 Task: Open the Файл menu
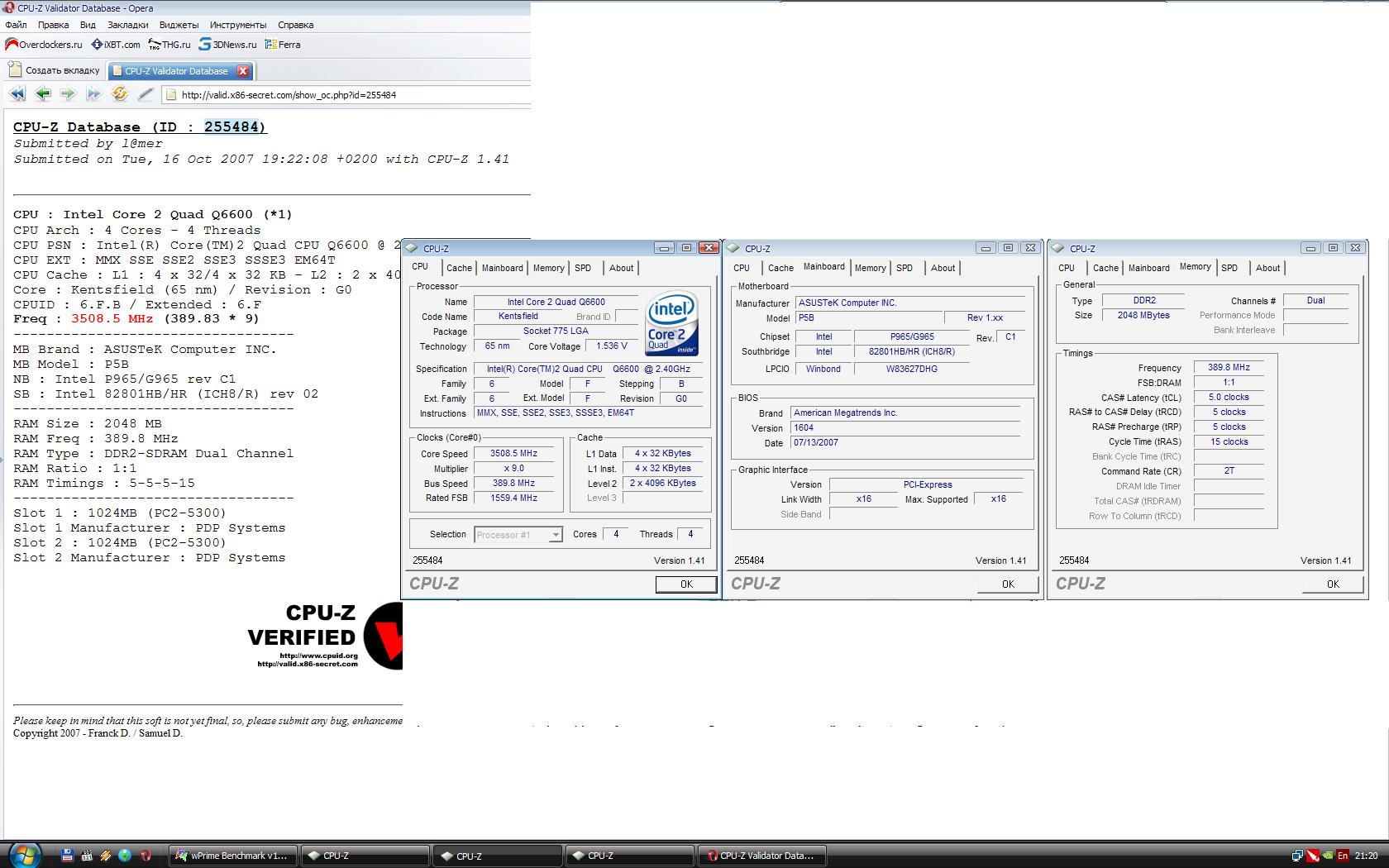pos(16,25)
